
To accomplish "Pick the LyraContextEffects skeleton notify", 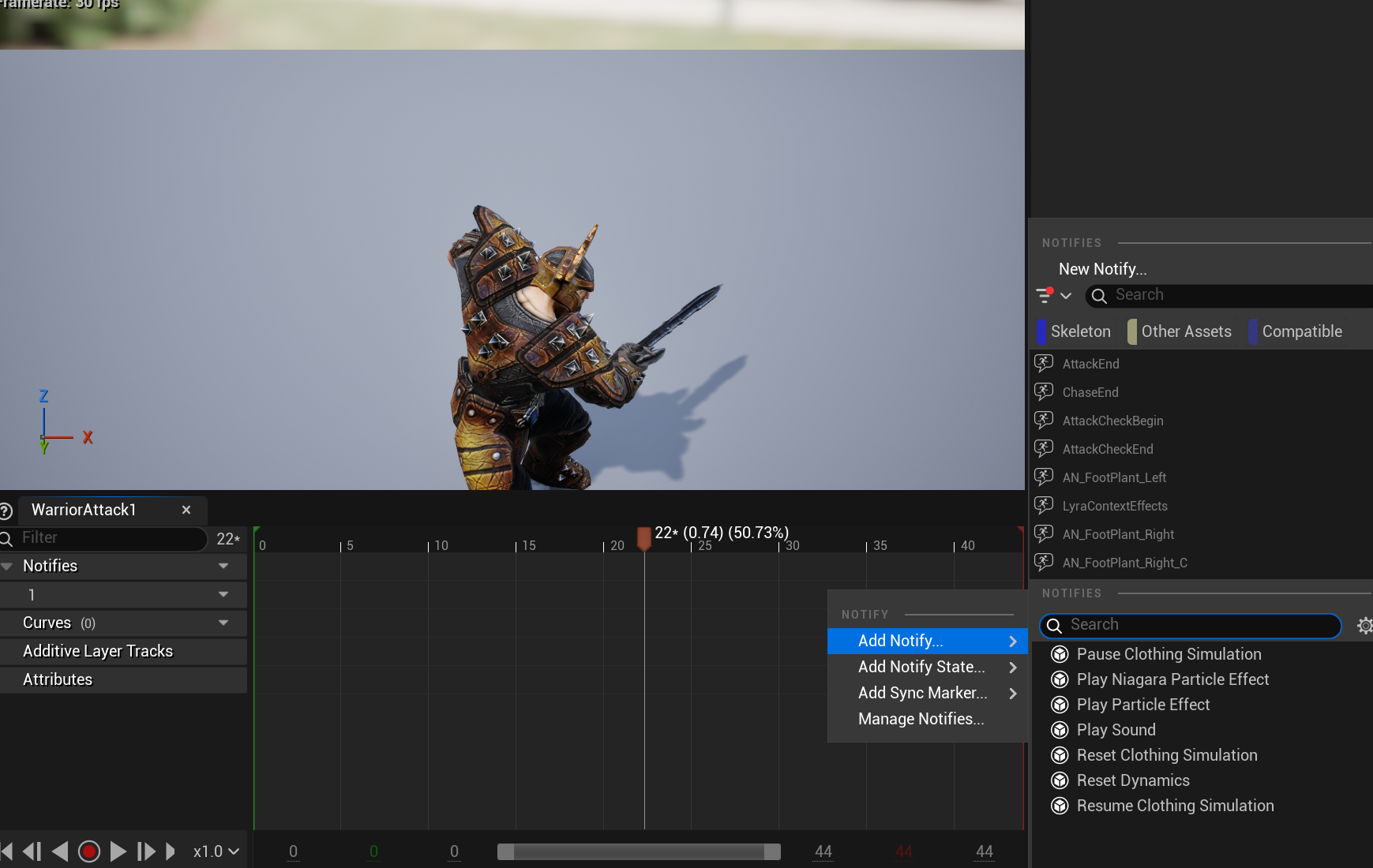I will 1115,506.
